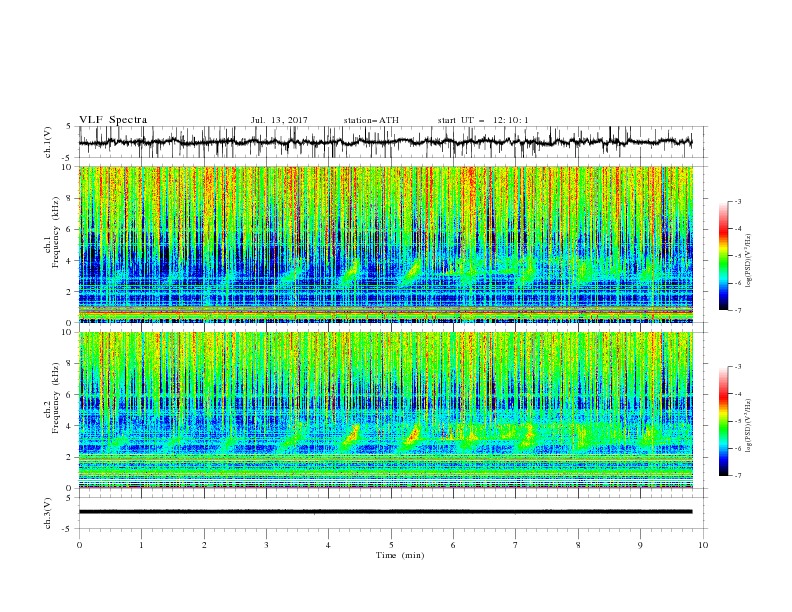
Task: Click tick label '9' on the Time axis
Action: (x=640, y=545)
